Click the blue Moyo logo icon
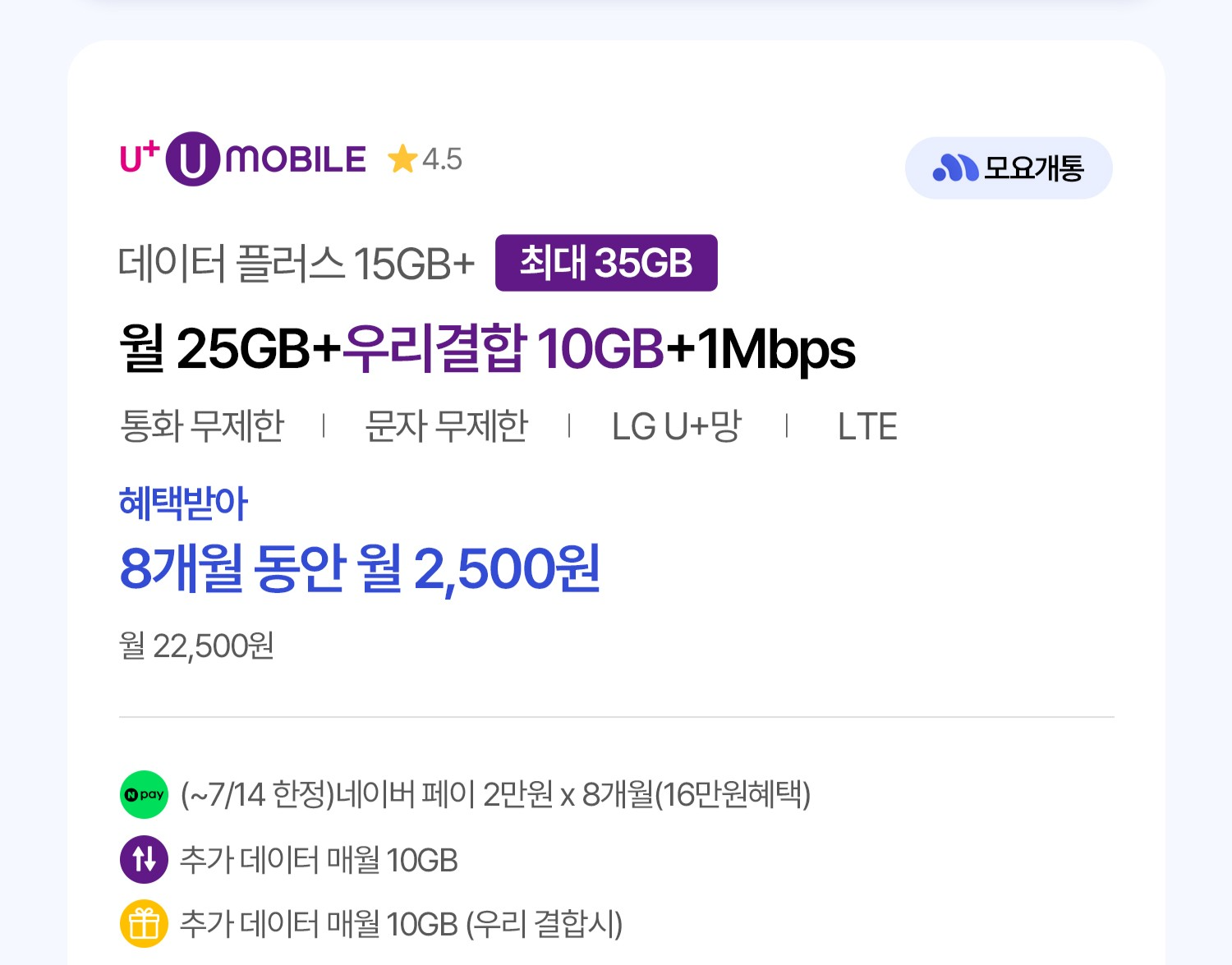Image resolution: width=1232 pixels, height=965 pixels. (954, 168)
